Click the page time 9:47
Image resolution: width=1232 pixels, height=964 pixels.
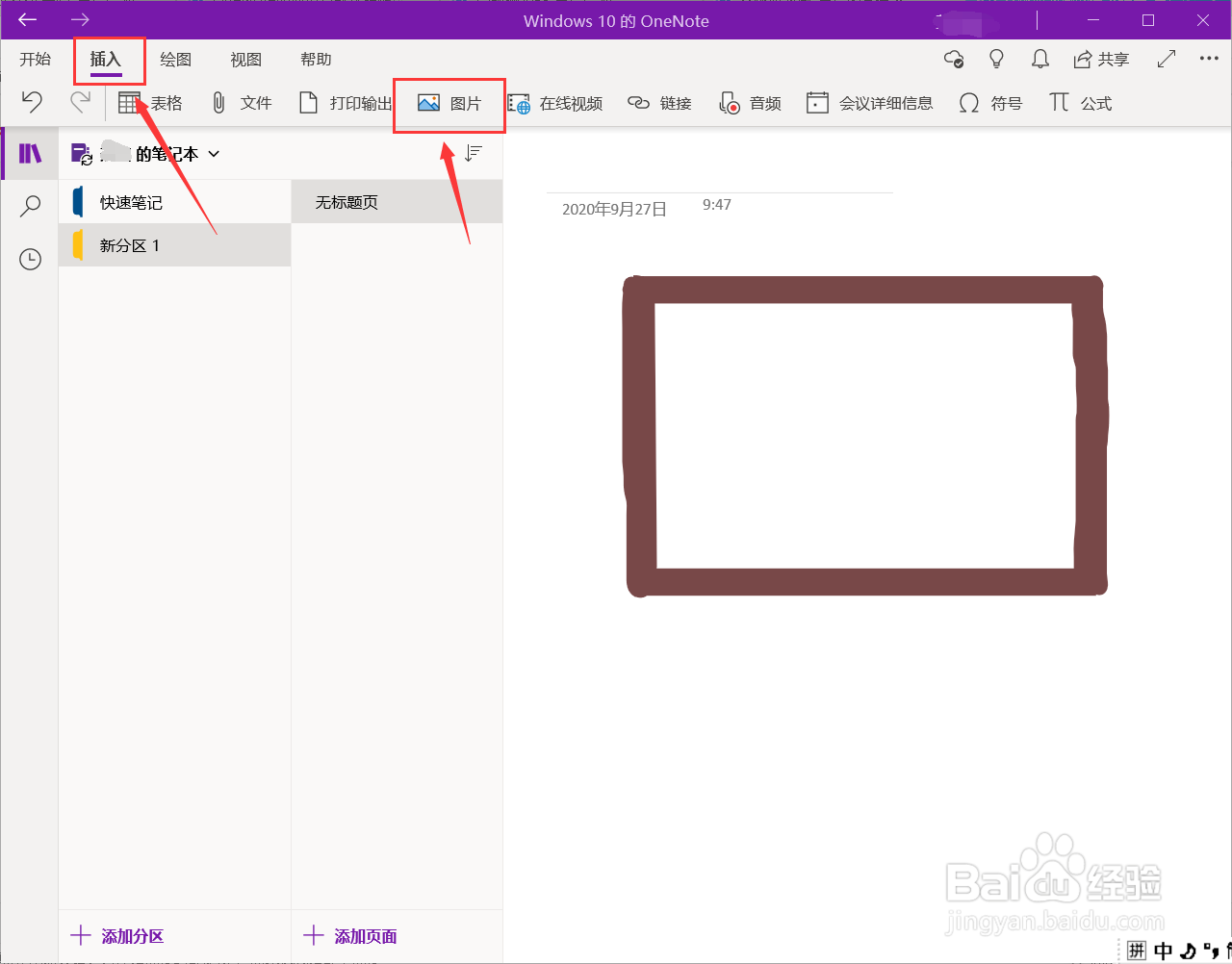click(717, 205)
